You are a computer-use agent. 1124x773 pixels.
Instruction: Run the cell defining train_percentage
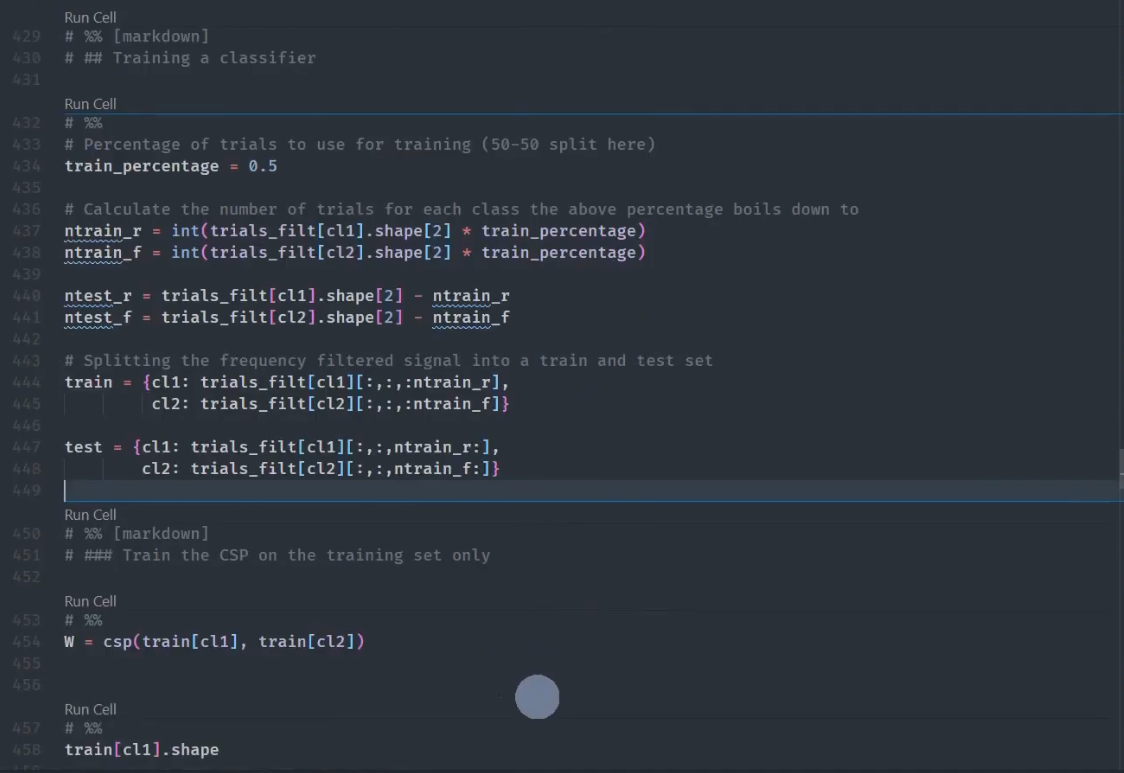click(89, 103)
